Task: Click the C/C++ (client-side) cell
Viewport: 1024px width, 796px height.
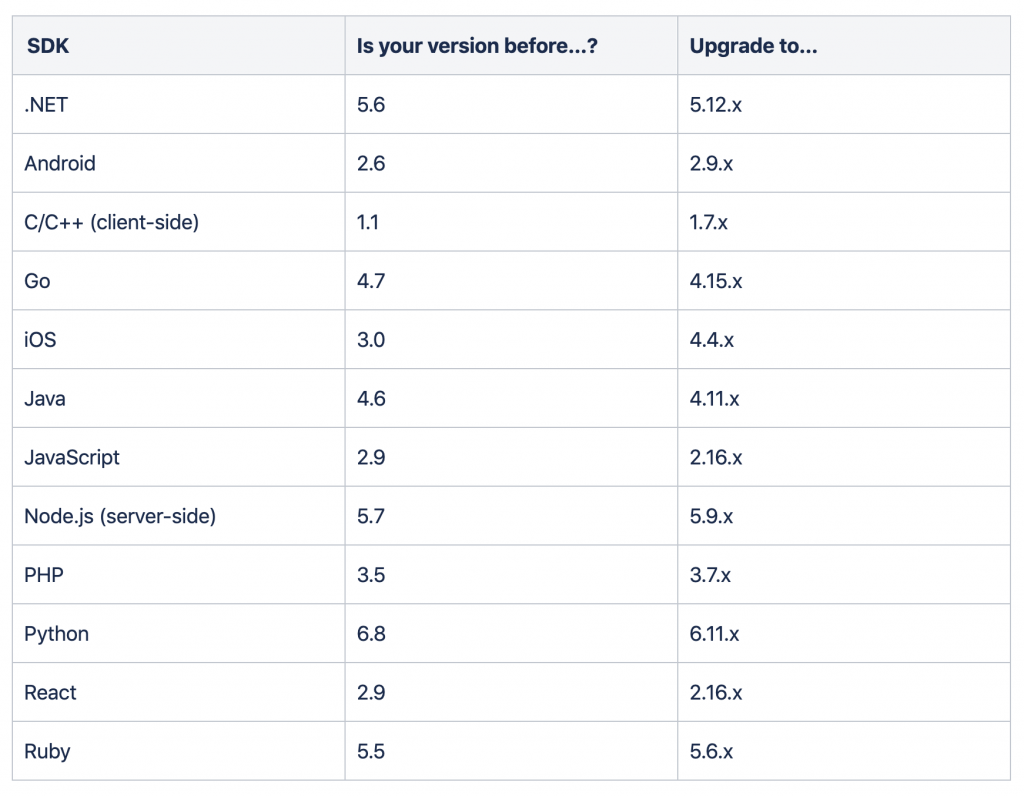Action: [x=111, y=222]
